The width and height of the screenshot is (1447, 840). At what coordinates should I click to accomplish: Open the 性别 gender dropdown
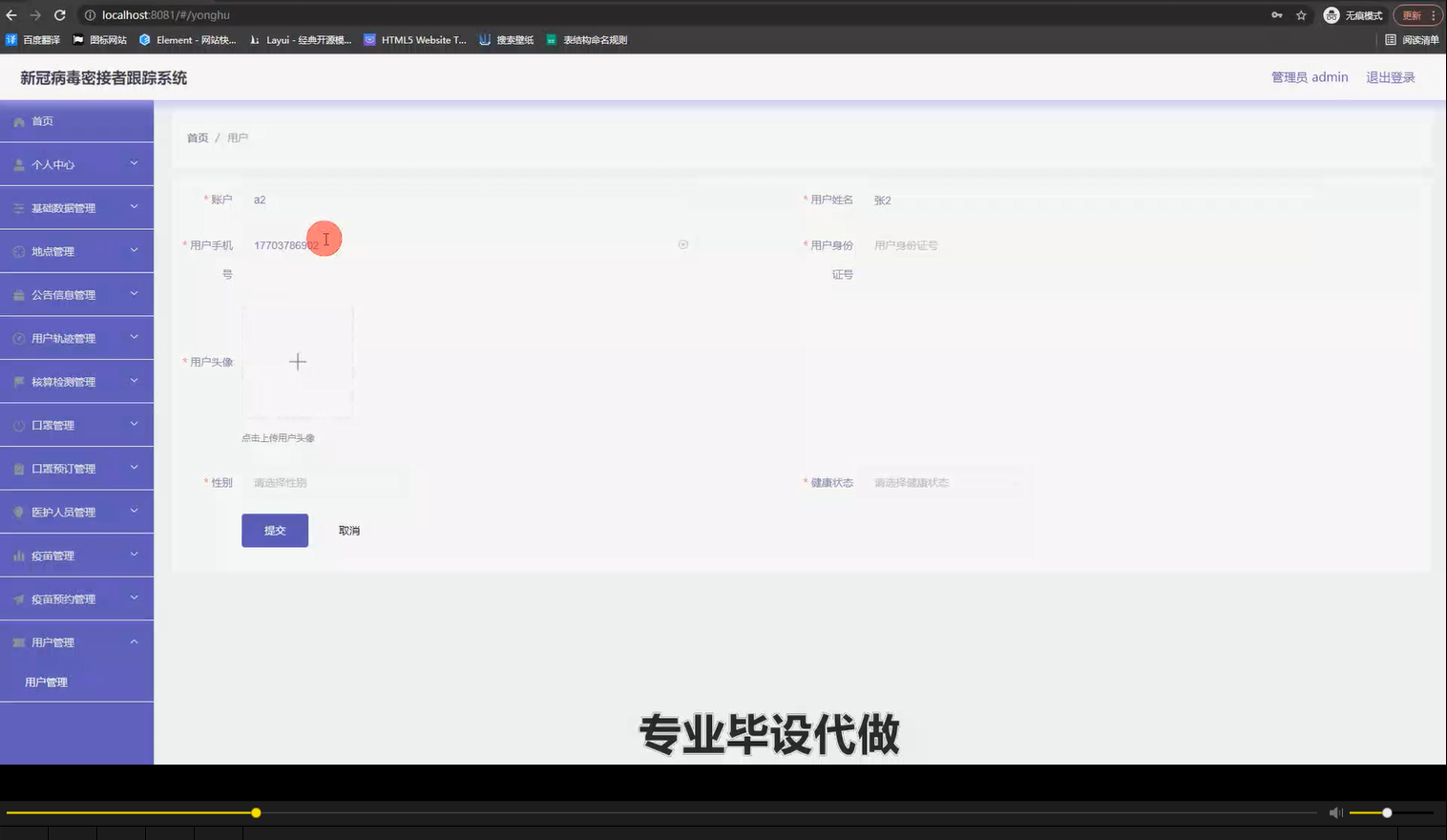pyautogui.click(x=325, y=483)
